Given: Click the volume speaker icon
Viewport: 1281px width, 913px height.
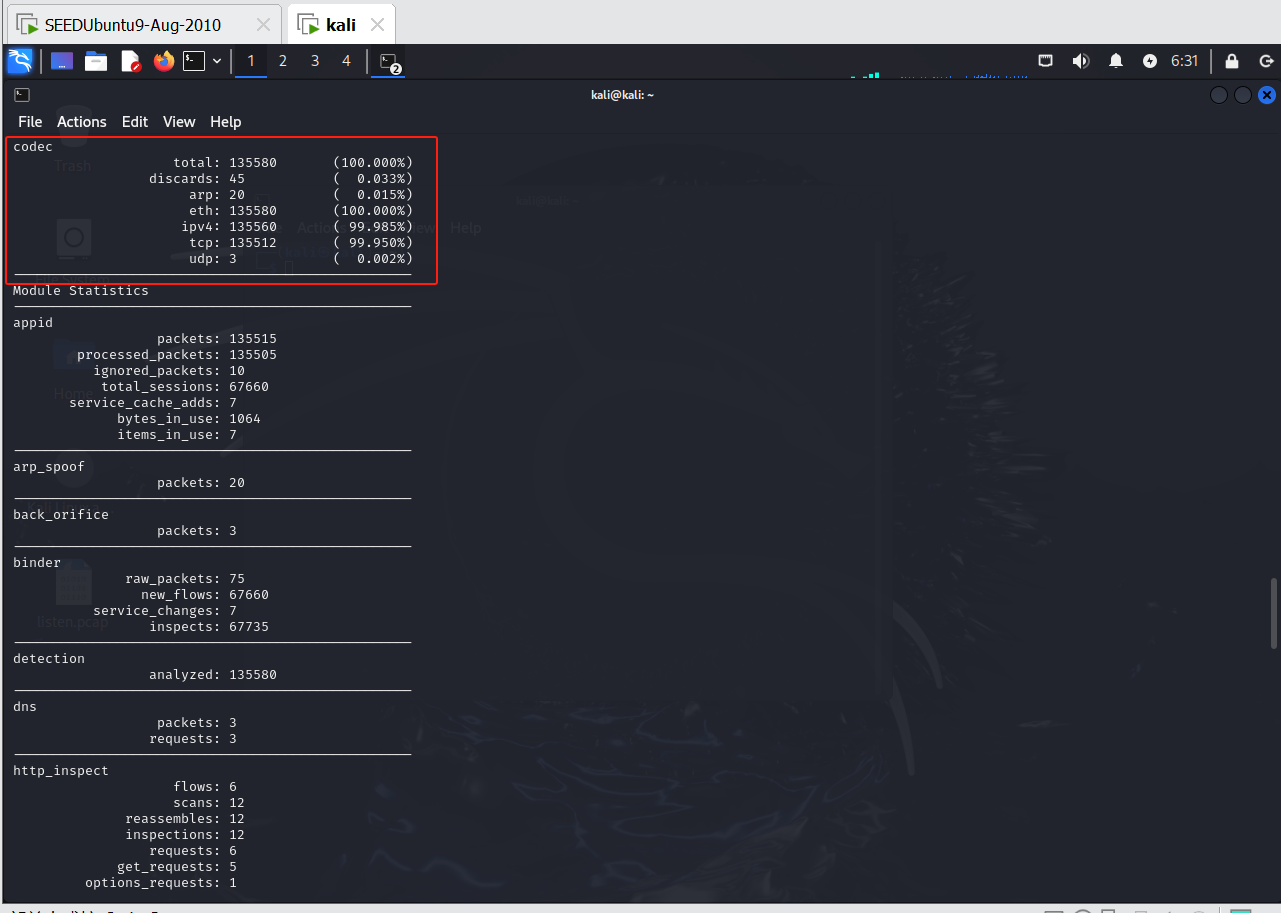Looking at the screenshot, I should coord(1081,61).
